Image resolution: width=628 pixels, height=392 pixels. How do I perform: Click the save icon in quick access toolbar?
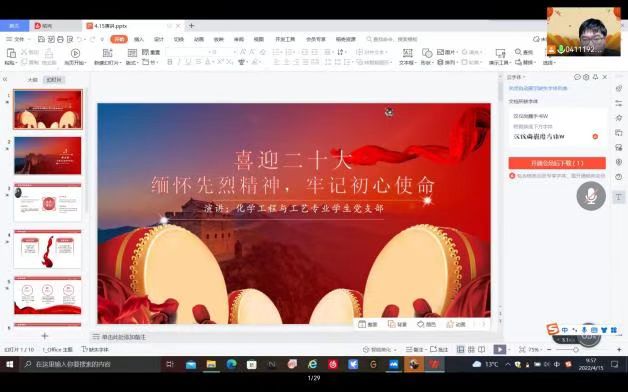tap(41, 39)
